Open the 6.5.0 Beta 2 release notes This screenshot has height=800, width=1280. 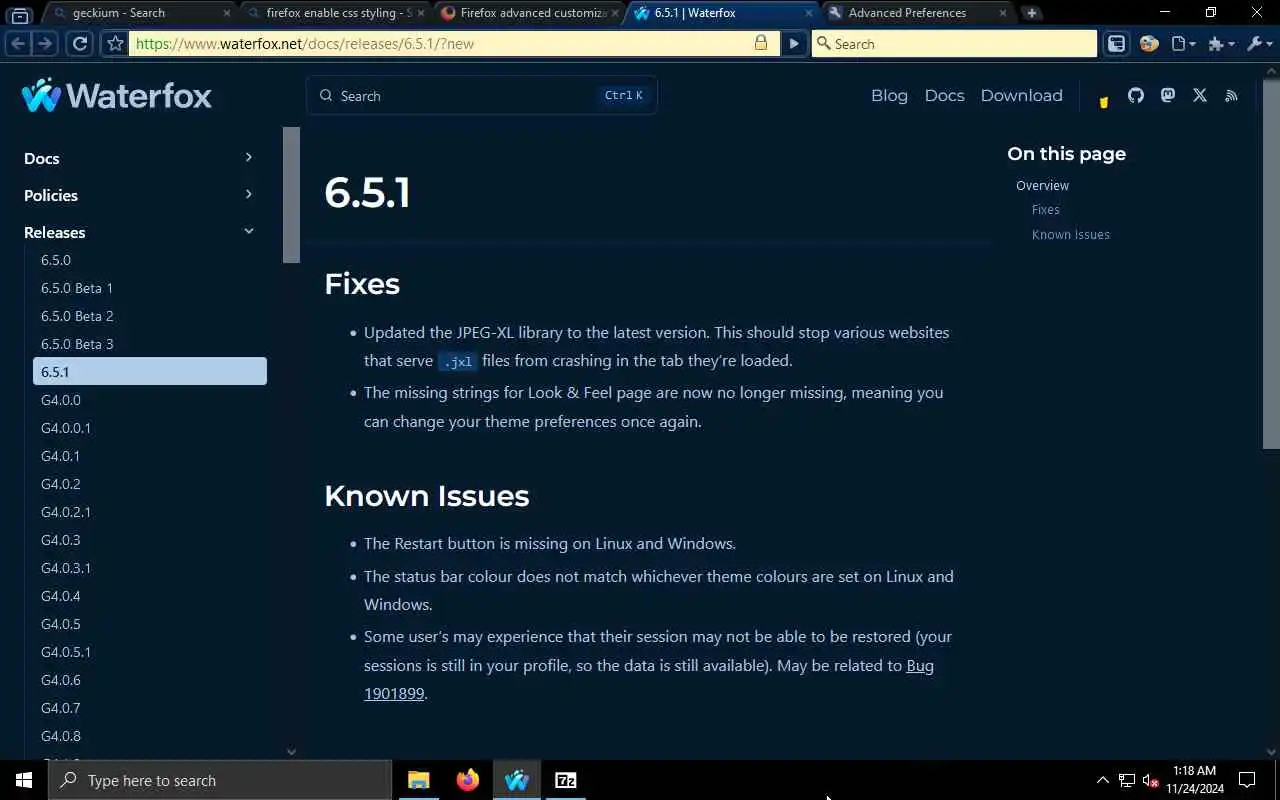click(150, 316)
